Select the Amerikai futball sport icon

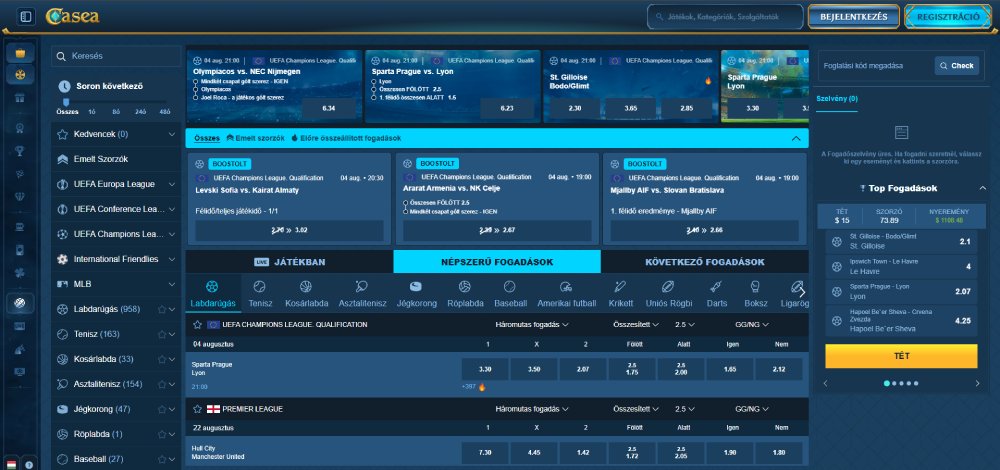click(x=566, y=293)
